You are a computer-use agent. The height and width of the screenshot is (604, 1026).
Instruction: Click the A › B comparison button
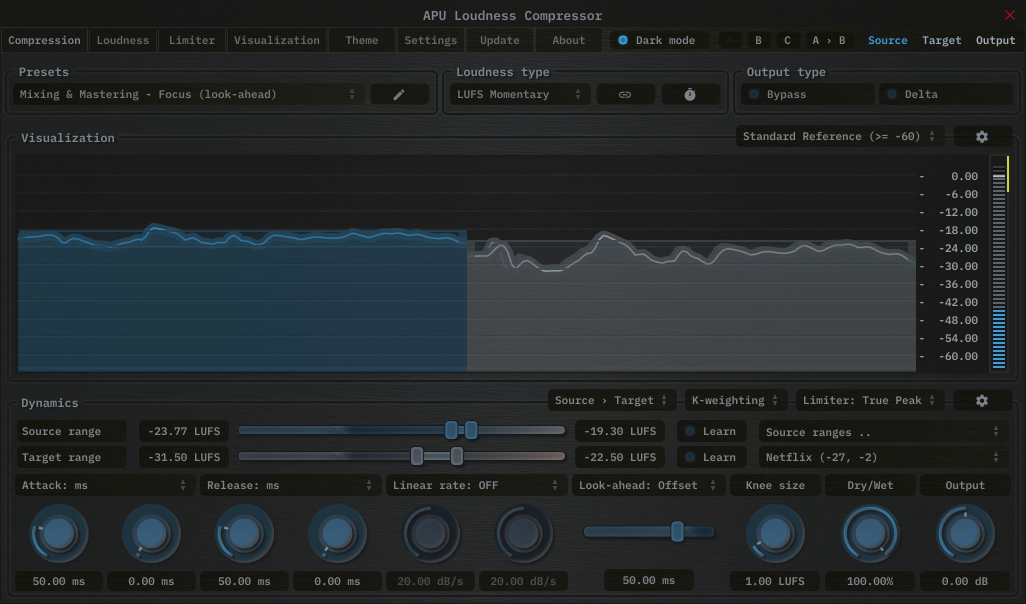click(827, 40)
